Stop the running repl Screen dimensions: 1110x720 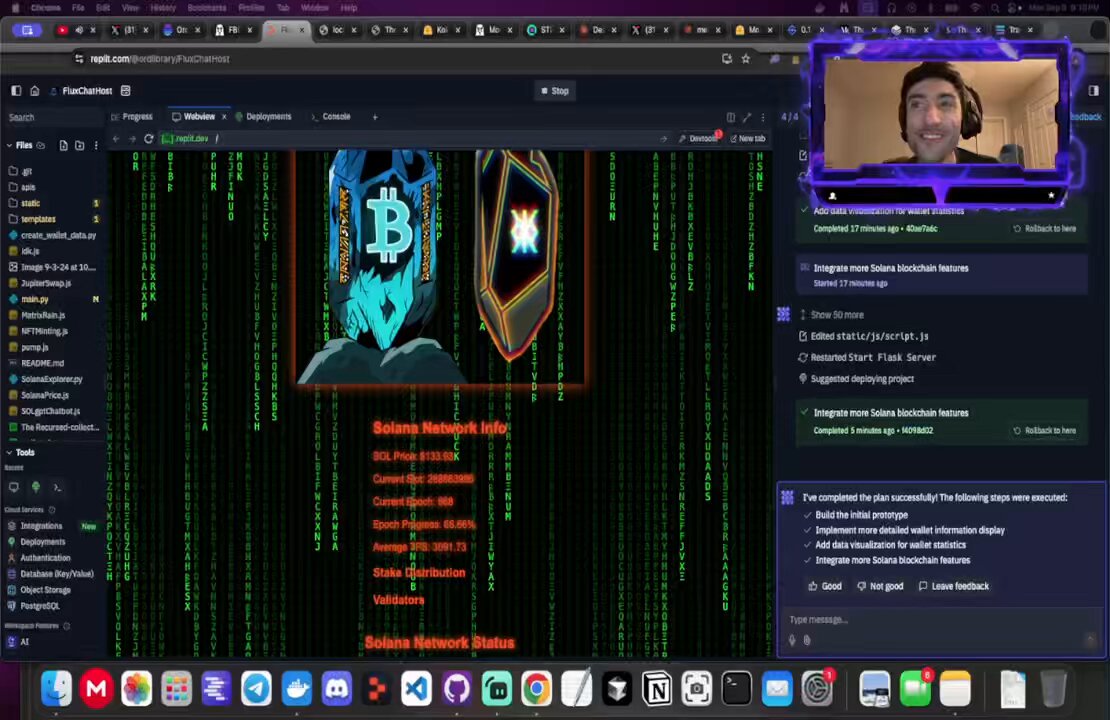pyautogui.click(x=555, y=91)
